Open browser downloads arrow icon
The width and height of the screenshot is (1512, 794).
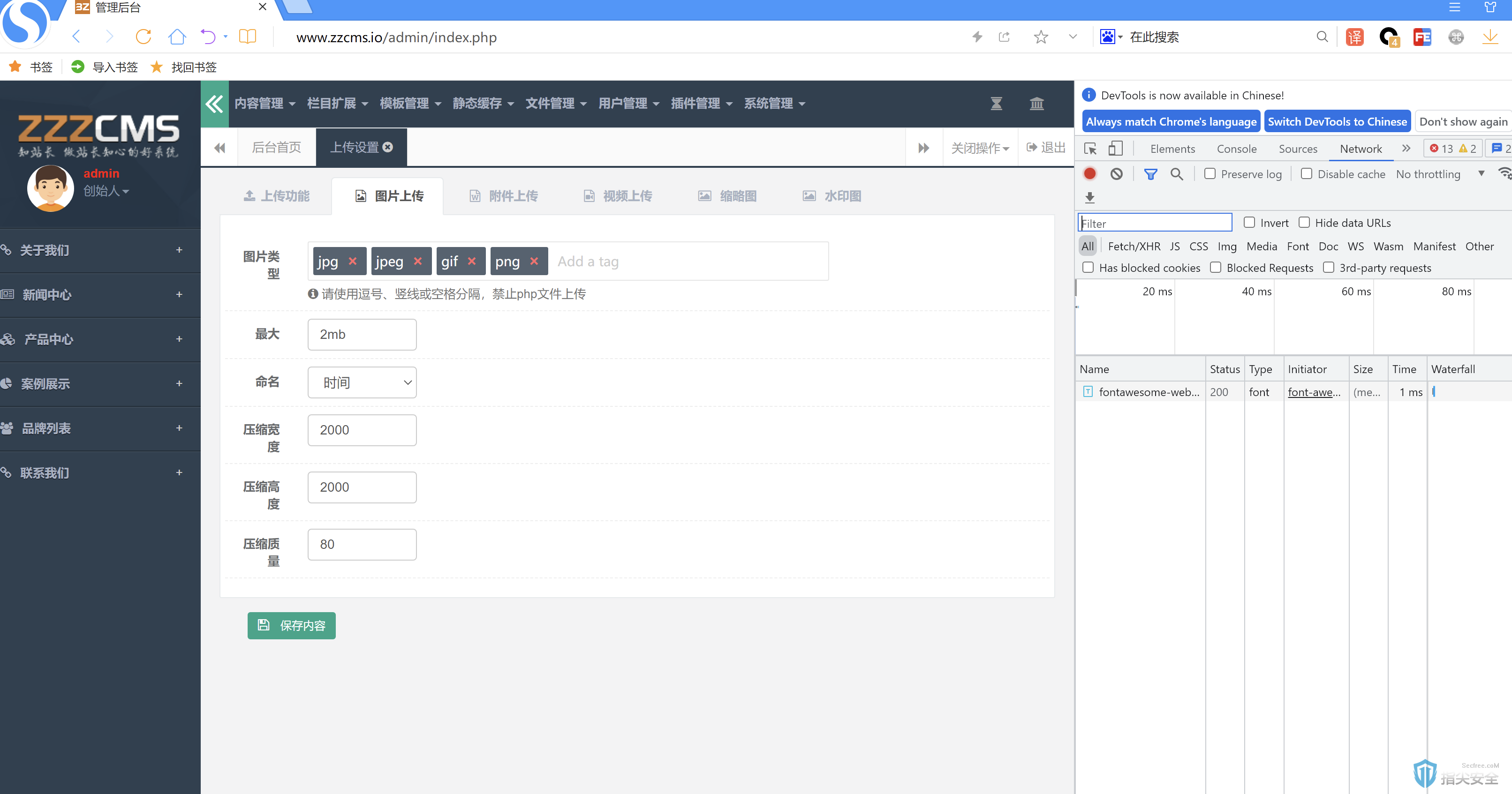tap(1489, 37)
